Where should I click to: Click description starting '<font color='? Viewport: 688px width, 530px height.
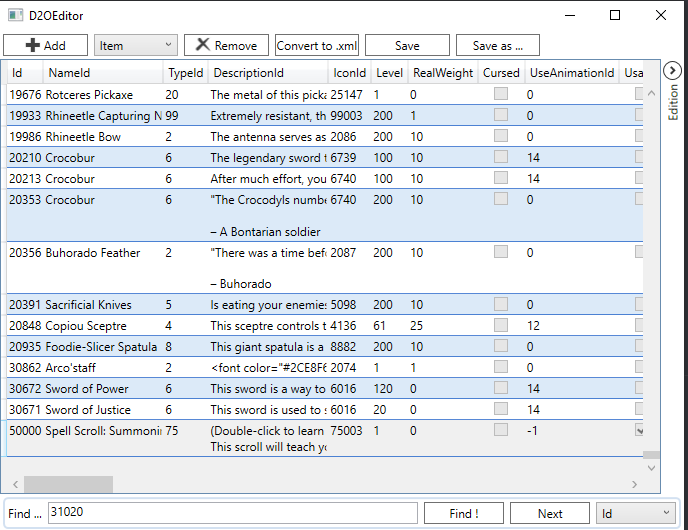[268, 368]
